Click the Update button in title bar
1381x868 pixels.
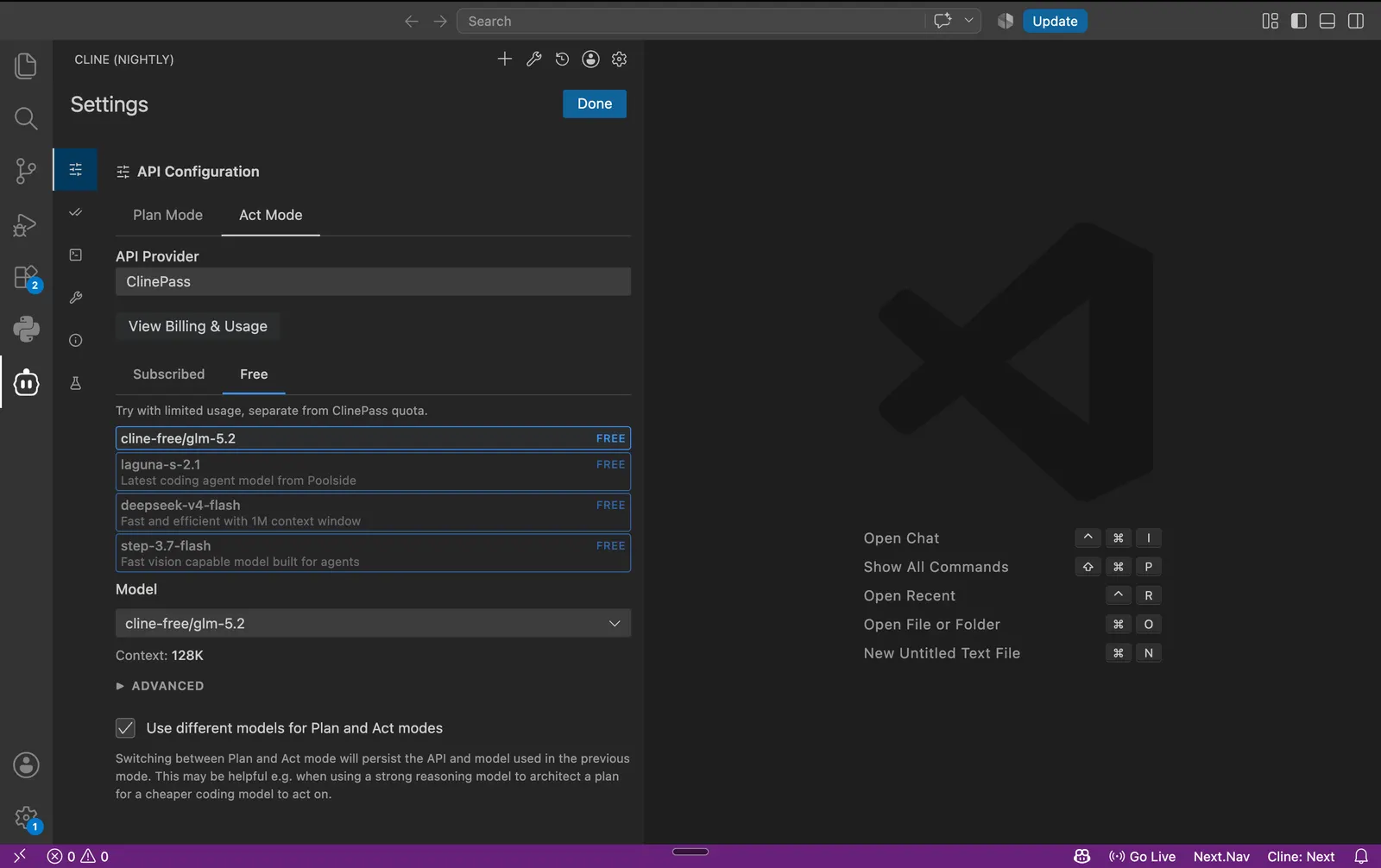1055,21
